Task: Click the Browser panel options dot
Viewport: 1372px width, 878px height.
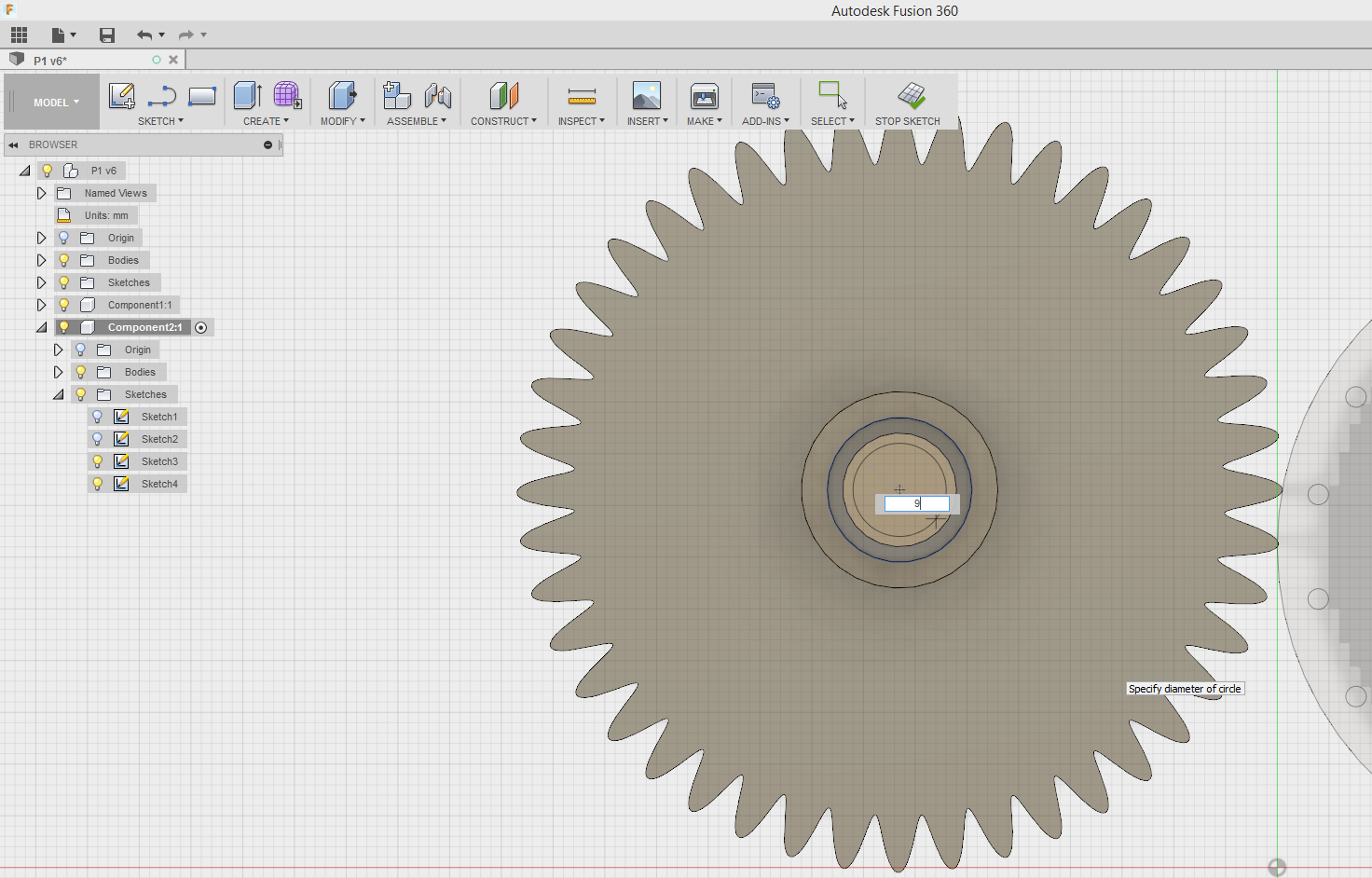Action: coord(268,144)
